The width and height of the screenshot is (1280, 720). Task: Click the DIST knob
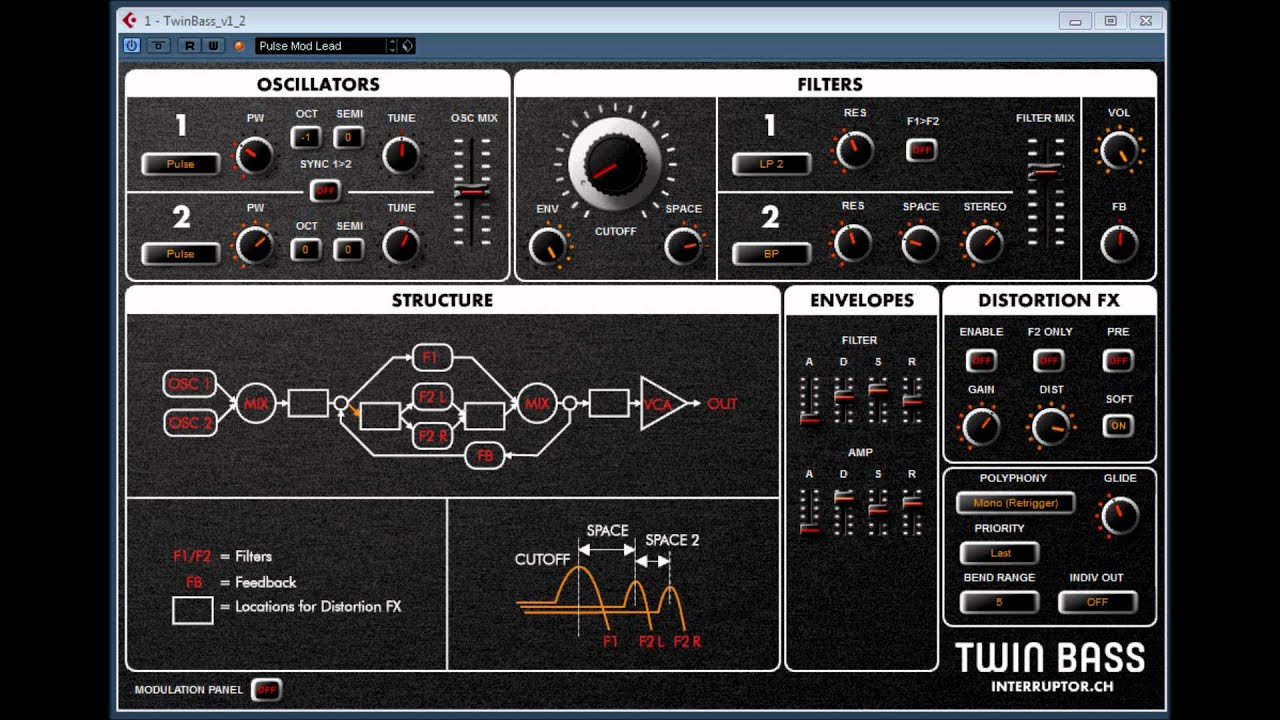coord(1050,427)
